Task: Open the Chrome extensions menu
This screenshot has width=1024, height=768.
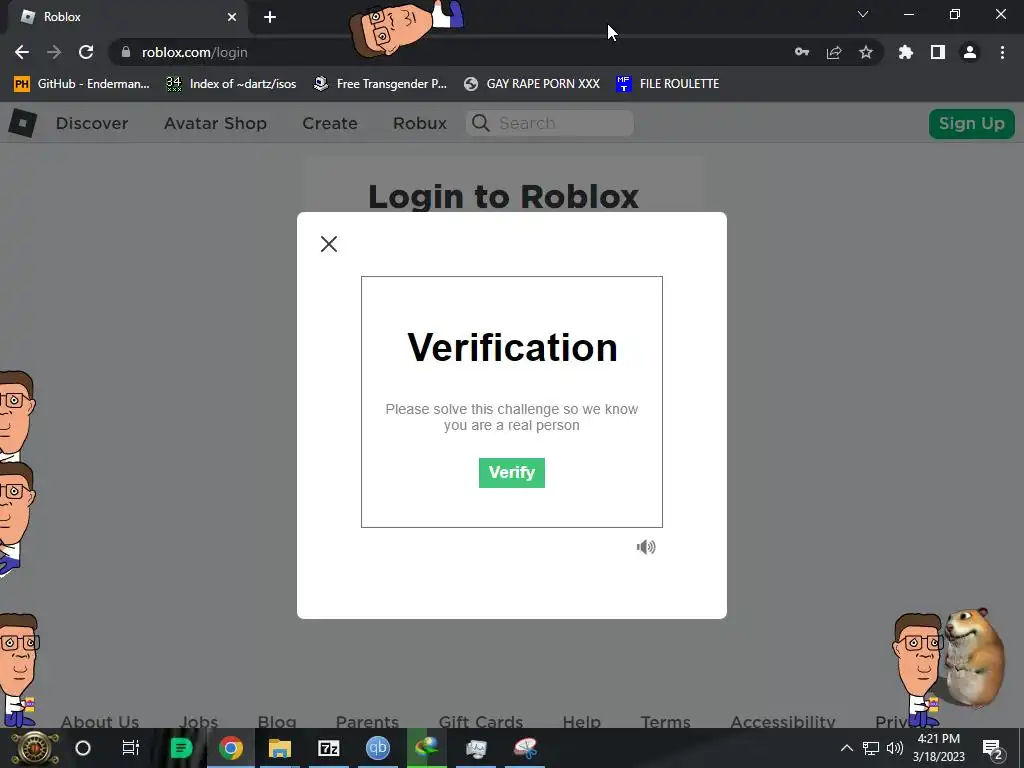Action: click(906, 52)
